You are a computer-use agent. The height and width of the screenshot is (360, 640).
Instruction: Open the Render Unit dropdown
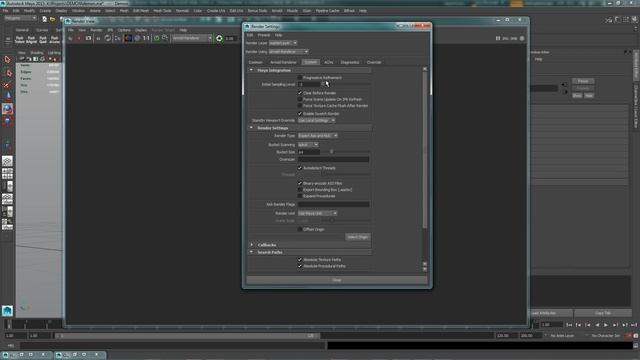318,213
